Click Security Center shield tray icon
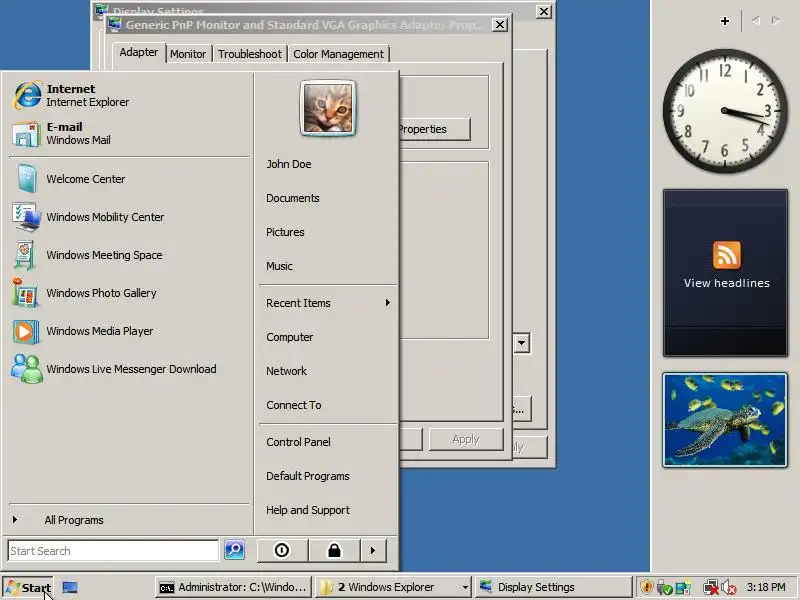 (x=646, y=587)
